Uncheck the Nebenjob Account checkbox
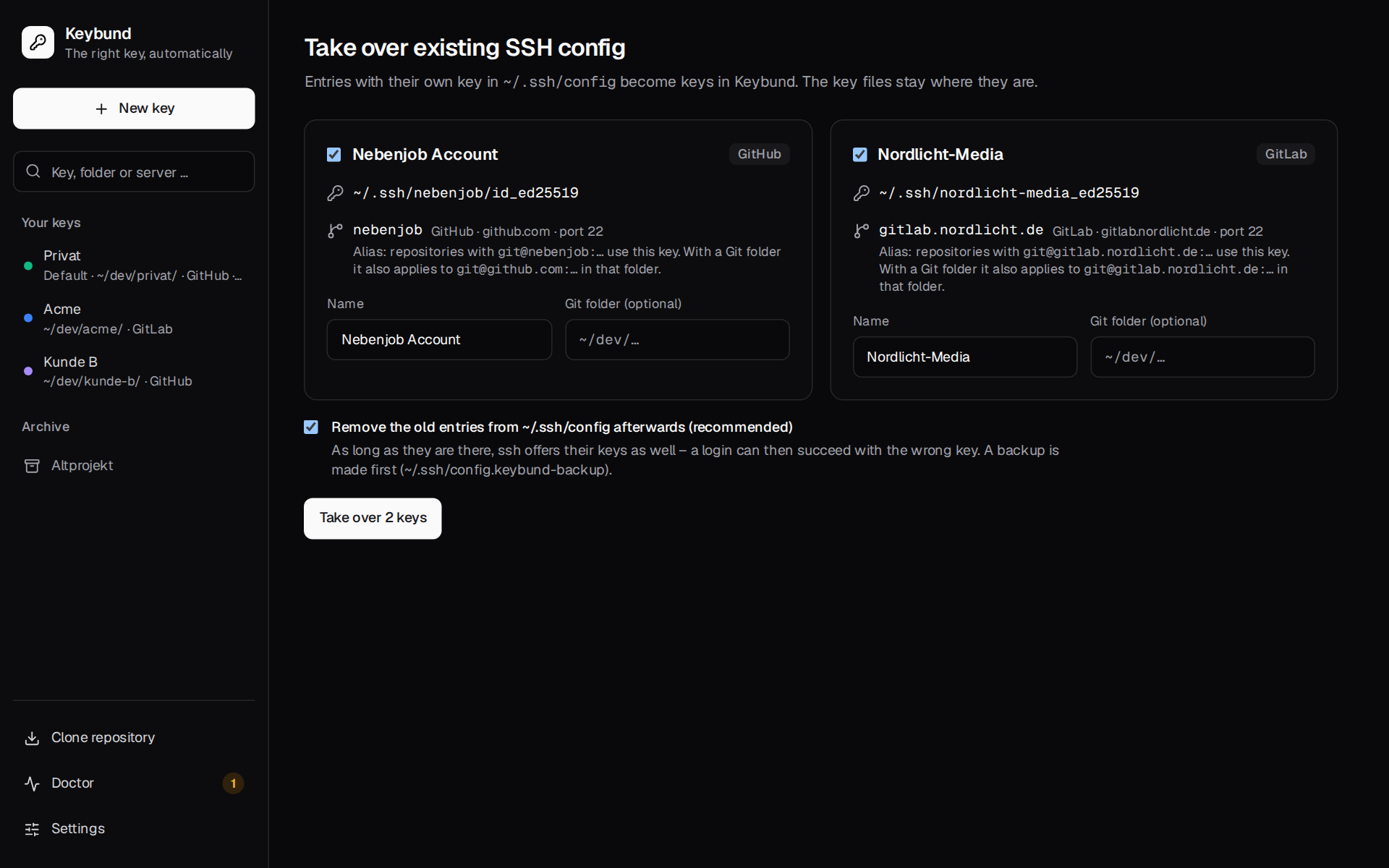The width and height of the screenshot is (1389, 868). (334, 155)
